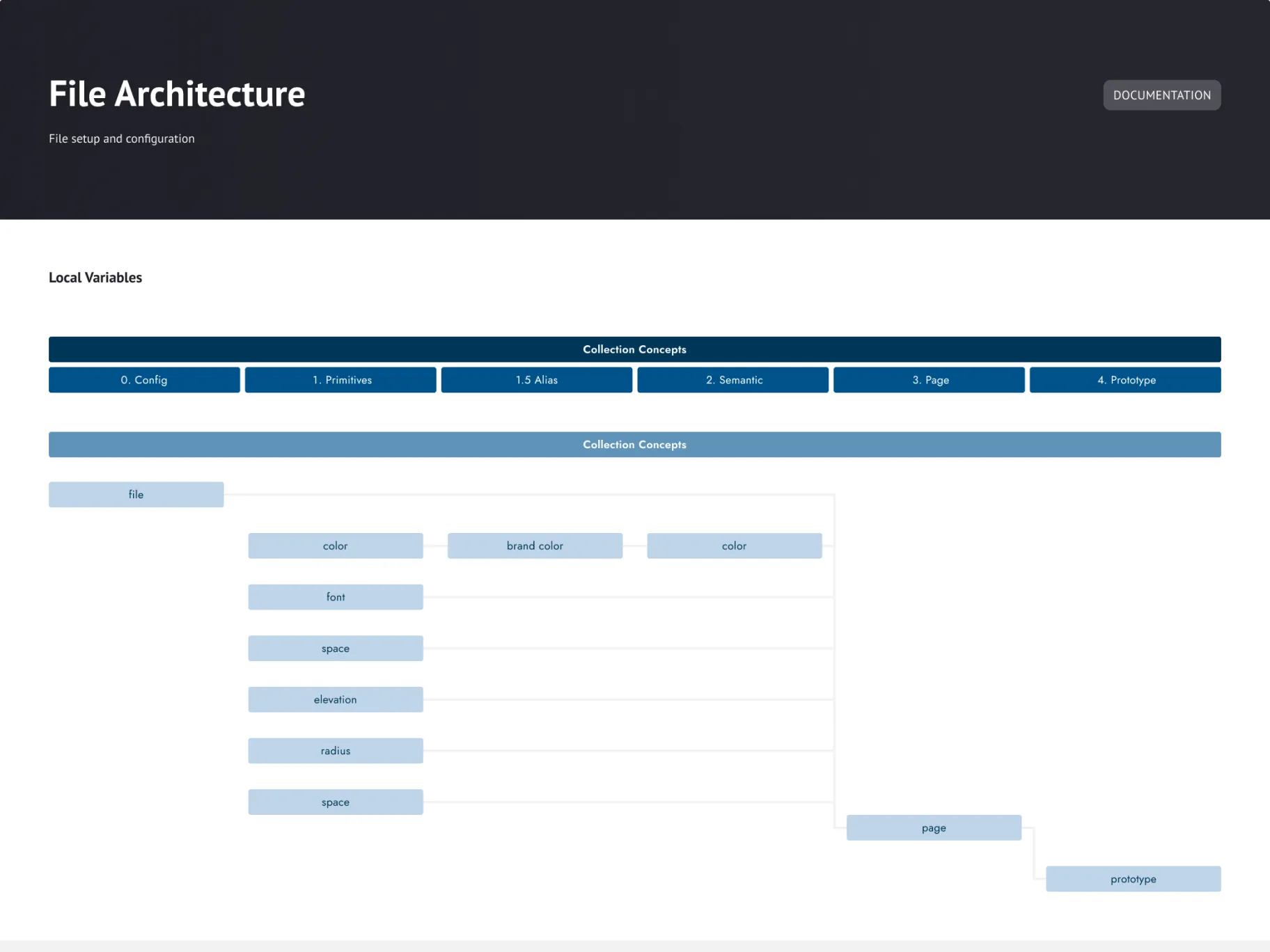Select the file node in the diagram
The height and width of the screenshot is (952, 1270).
coord(136,495)
